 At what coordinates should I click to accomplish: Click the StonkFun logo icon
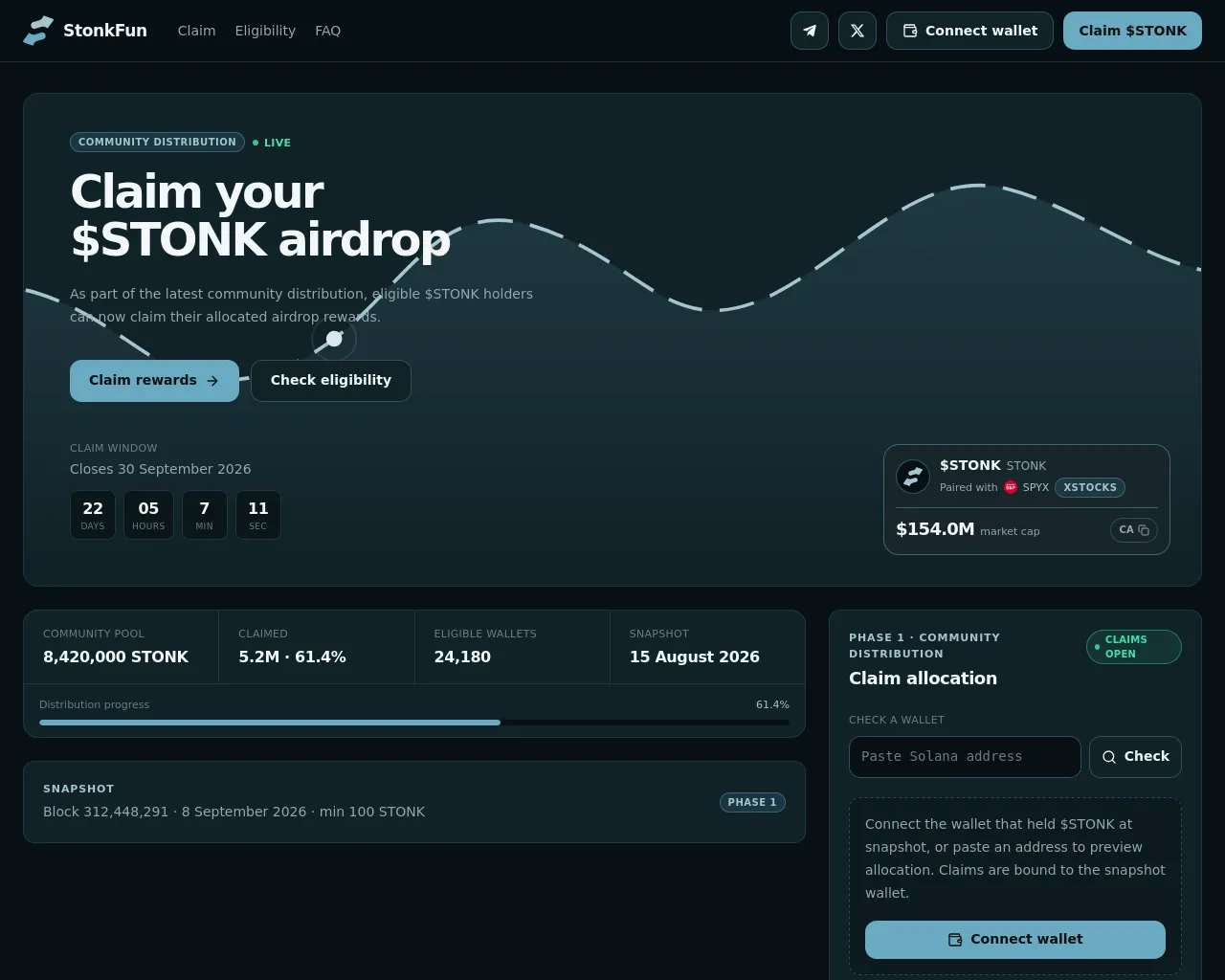[x=38, y=31]
